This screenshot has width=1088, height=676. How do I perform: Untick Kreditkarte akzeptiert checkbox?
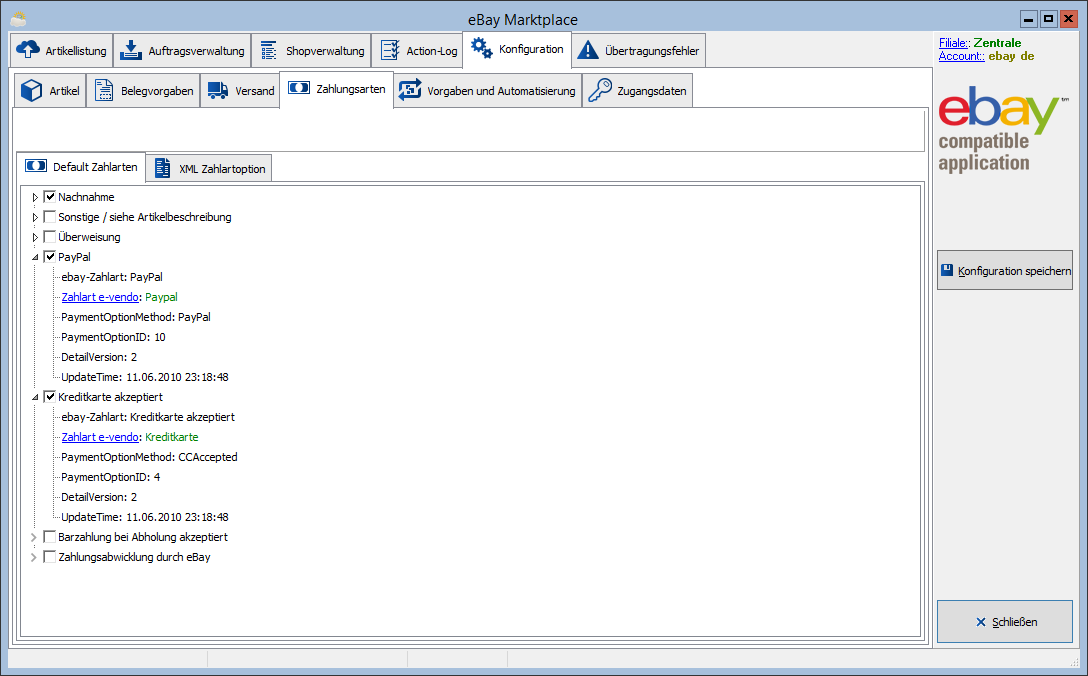coord(50,397)
